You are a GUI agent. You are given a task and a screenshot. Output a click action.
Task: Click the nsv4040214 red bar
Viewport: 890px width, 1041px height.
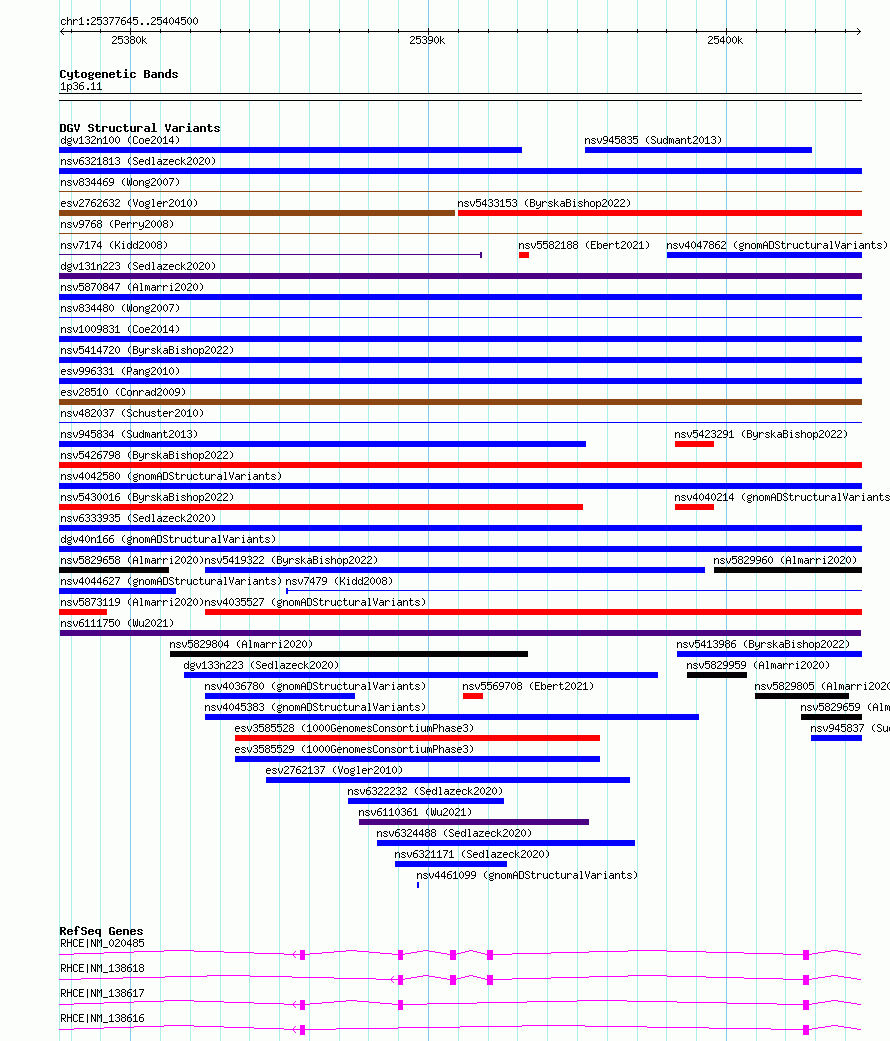[694, 507]
